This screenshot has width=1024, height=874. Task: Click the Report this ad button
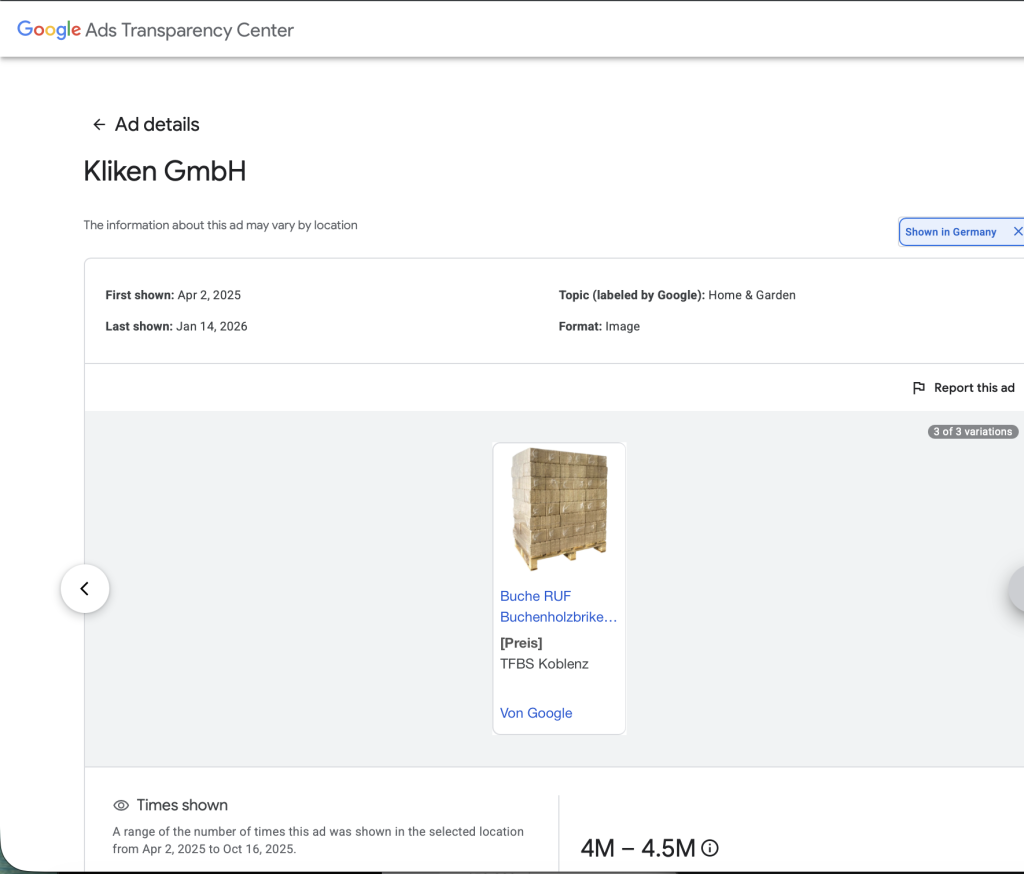tap(973, 388)
